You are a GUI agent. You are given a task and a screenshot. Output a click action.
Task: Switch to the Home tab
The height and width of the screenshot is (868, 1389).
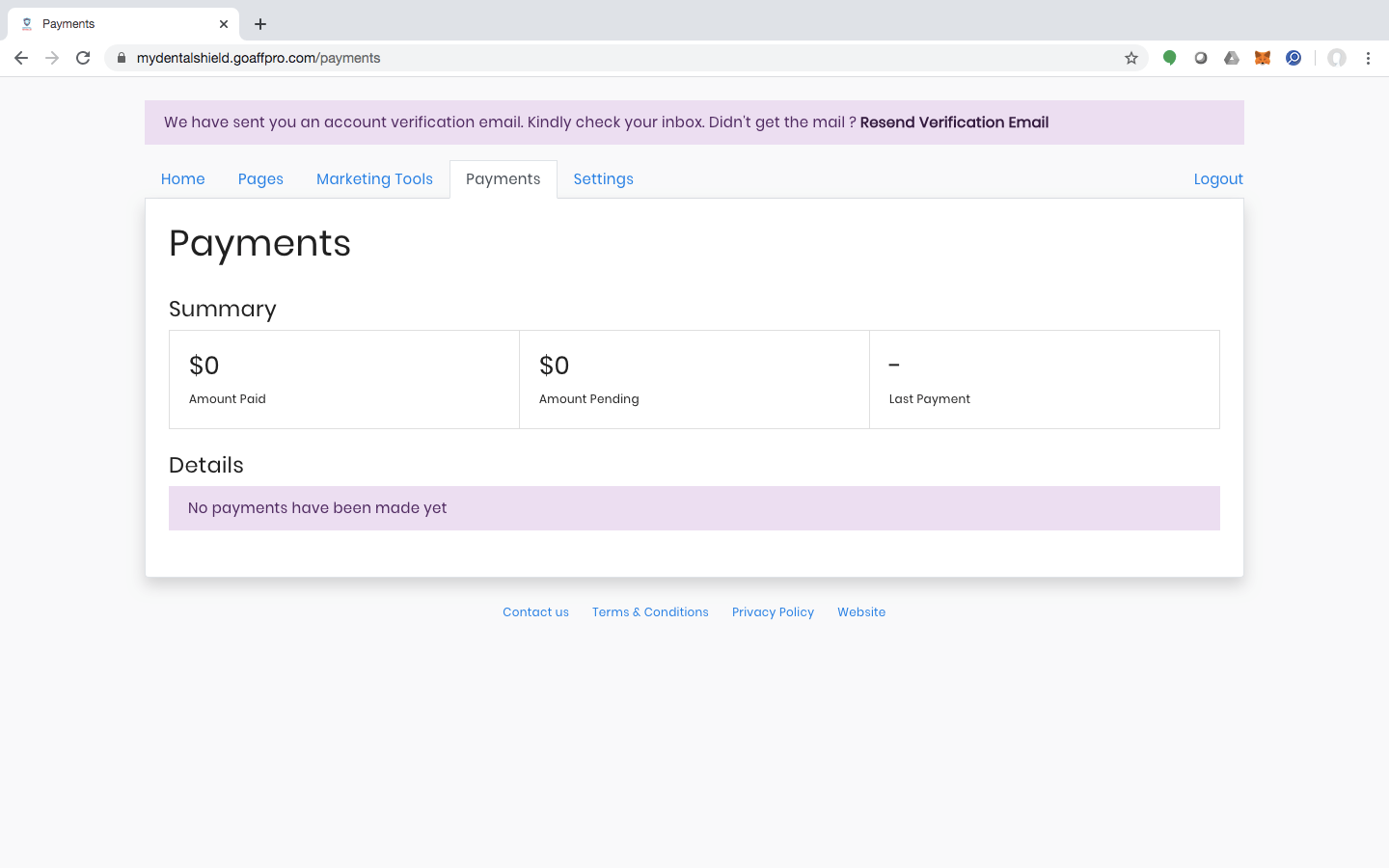(x=182, y=179)
